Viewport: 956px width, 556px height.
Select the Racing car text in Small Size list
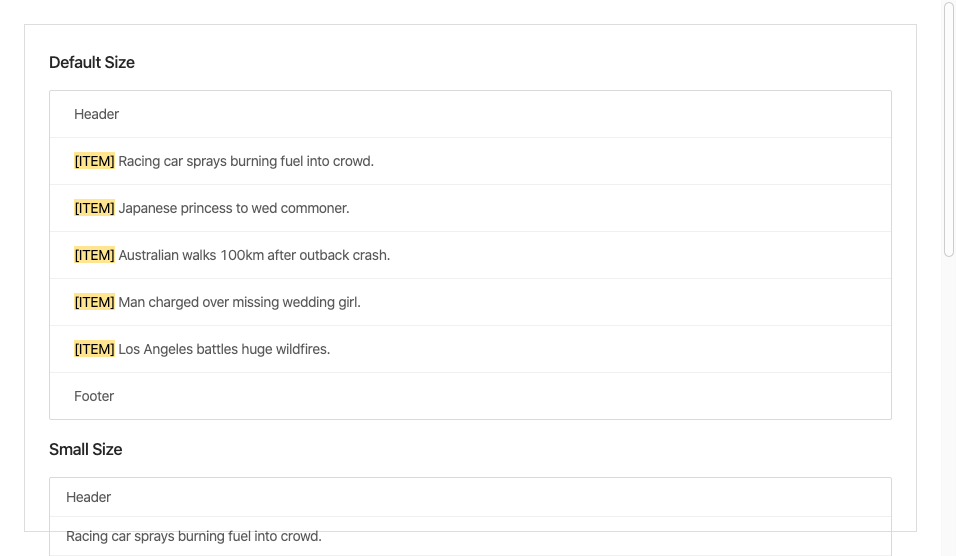(x=193, y=536)
